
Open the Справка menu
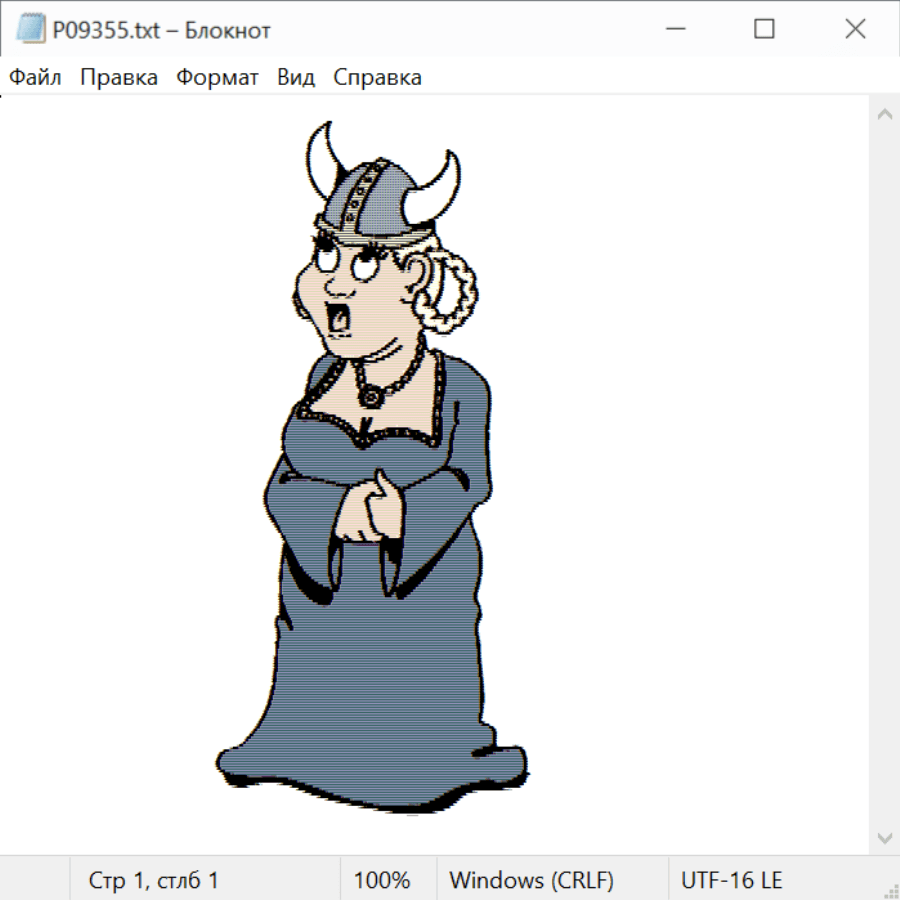tap(377, 78)
